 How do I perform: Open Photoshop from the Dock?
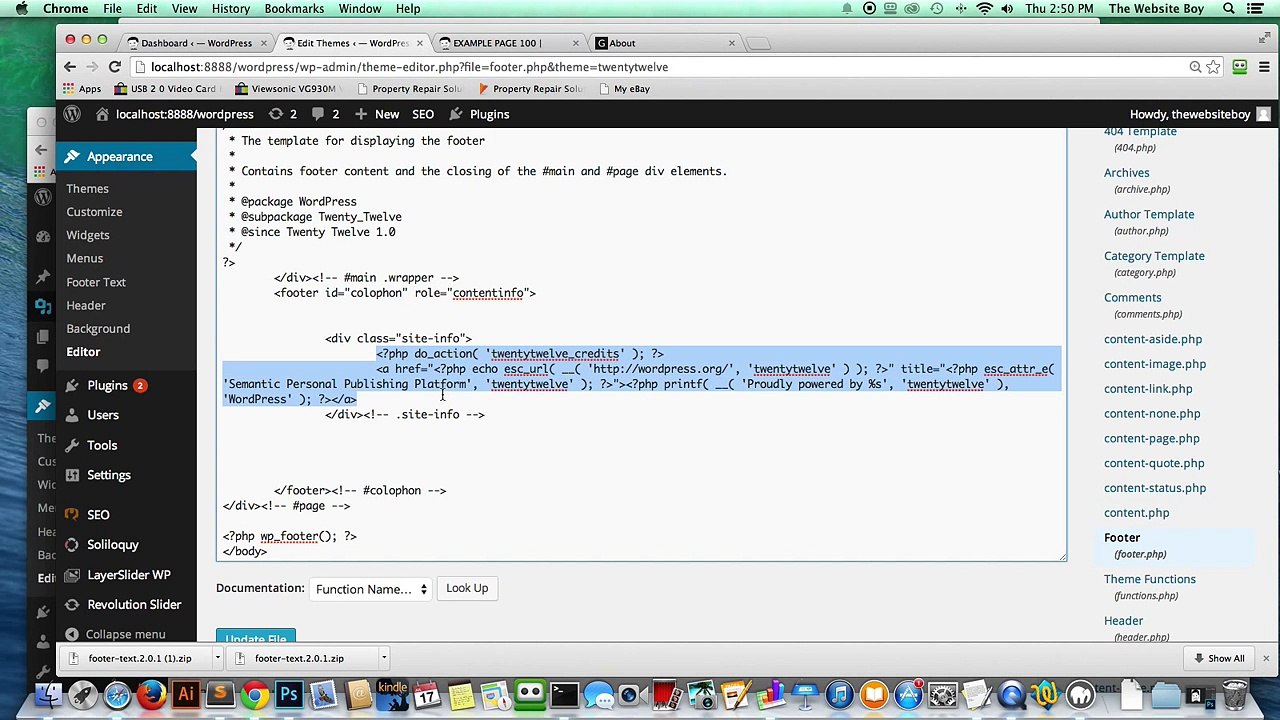pyautogui.click(x=289, y=694)
